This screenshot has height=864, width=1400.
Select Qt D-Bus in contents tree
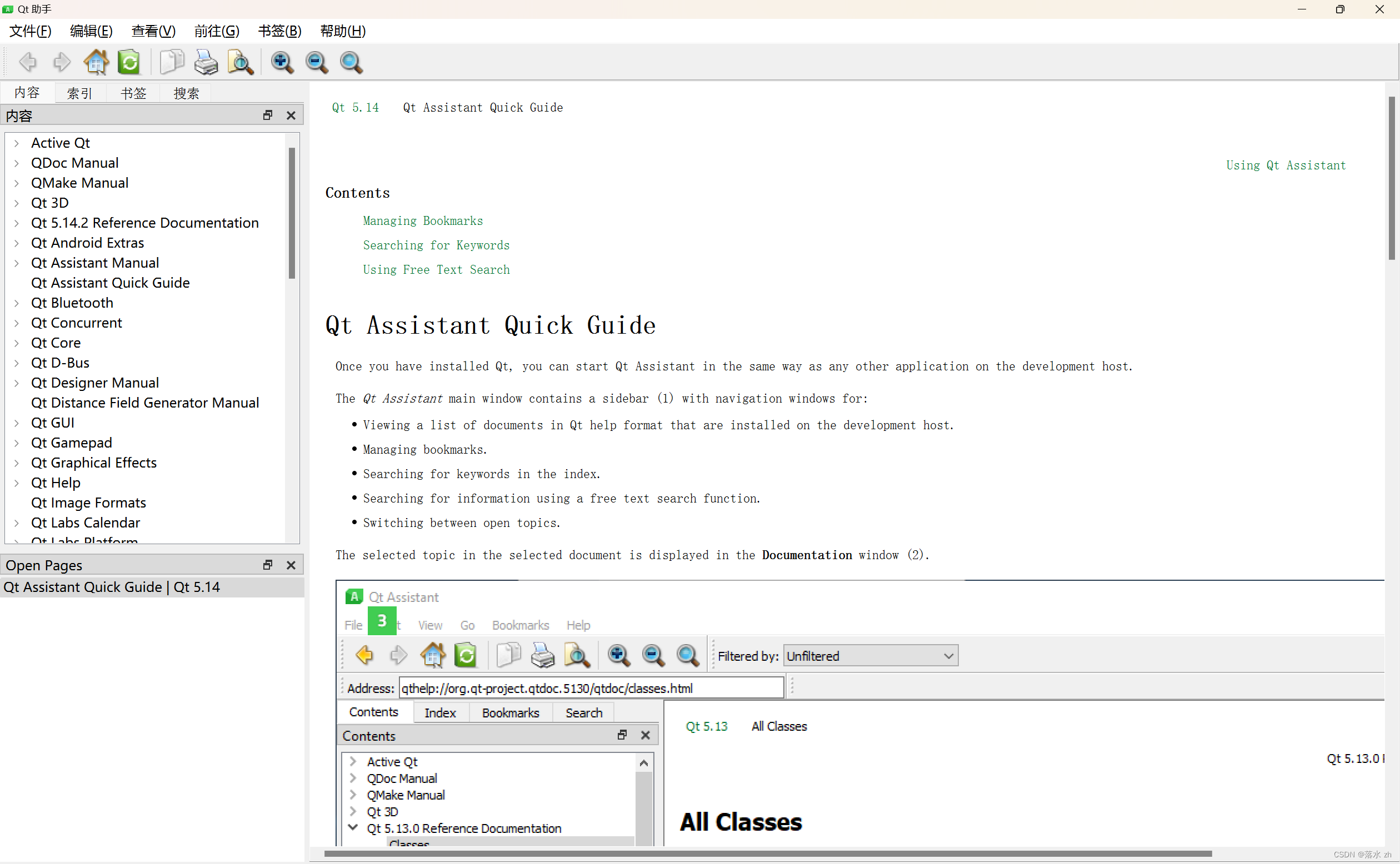click(x=60, y=363)
